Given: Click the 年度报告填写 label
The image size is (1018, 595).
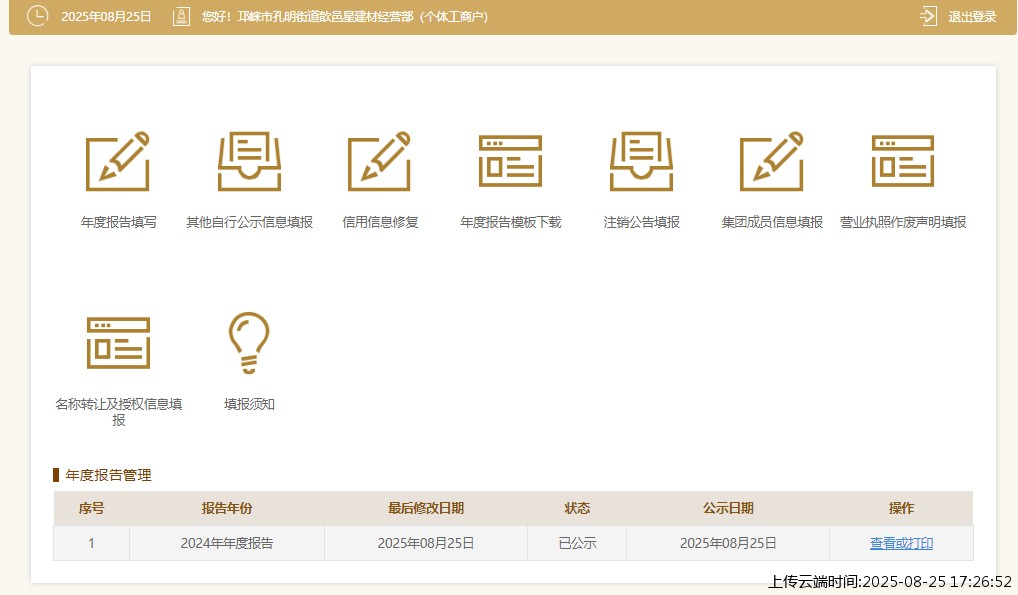Looking at the screenshot, I should [118, 222].
